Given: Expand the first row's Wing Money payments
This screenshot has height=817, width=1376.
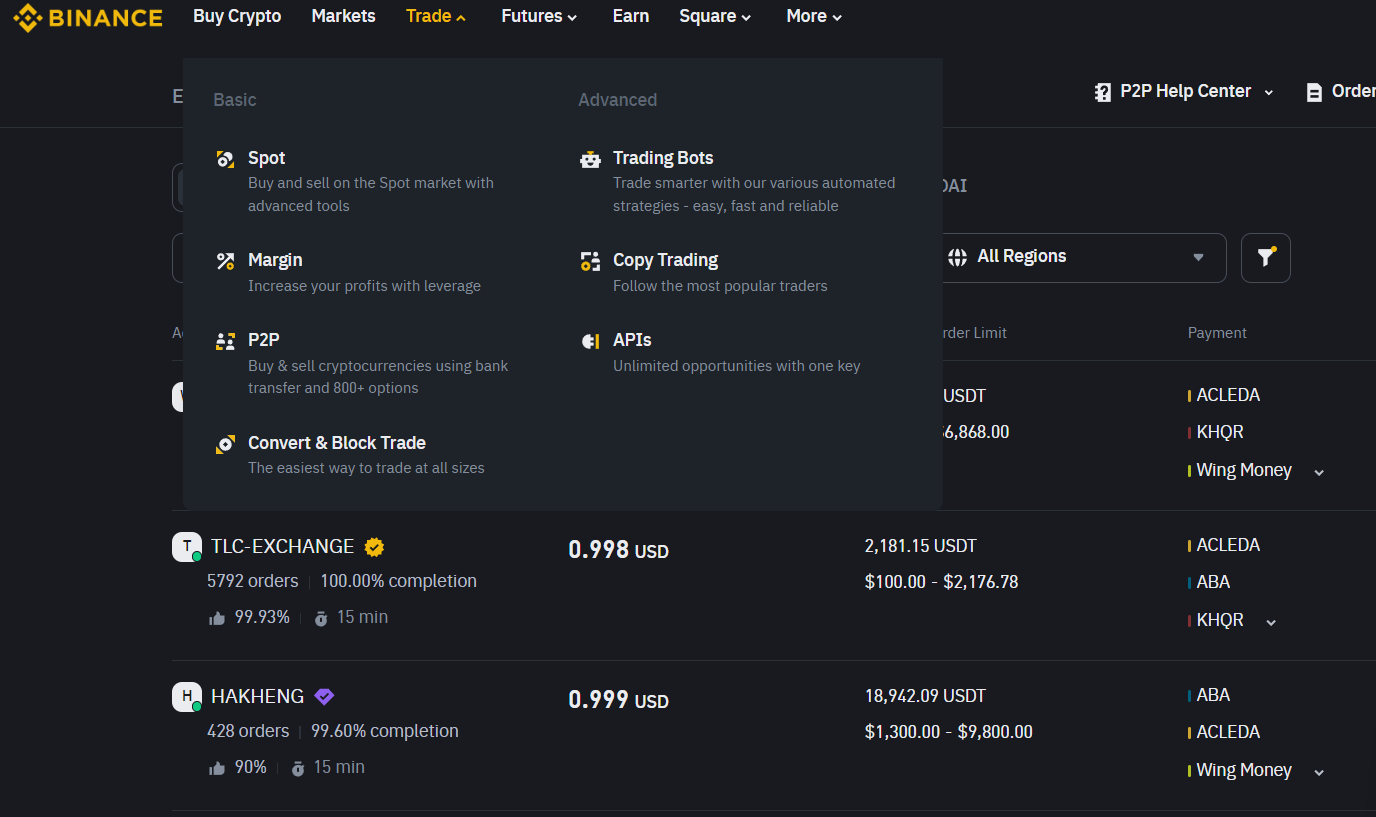Looking at the screenshot, I should pyautogui.click(x=1319, y=472).
